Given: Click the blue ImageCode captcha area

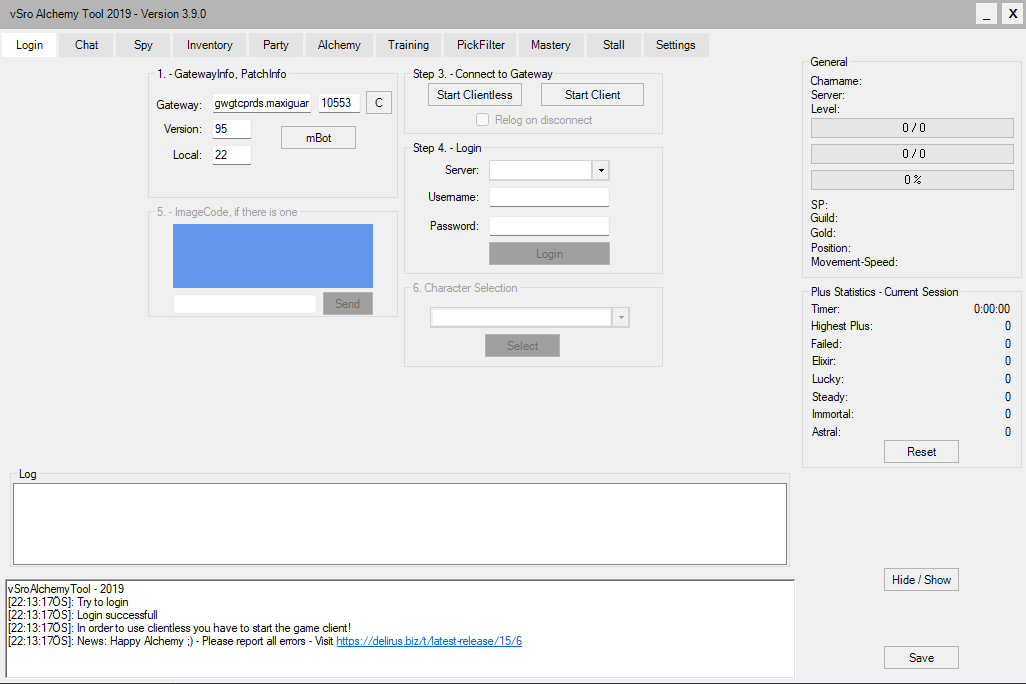Looking at the screenshot, I should [x=273, y=256].
